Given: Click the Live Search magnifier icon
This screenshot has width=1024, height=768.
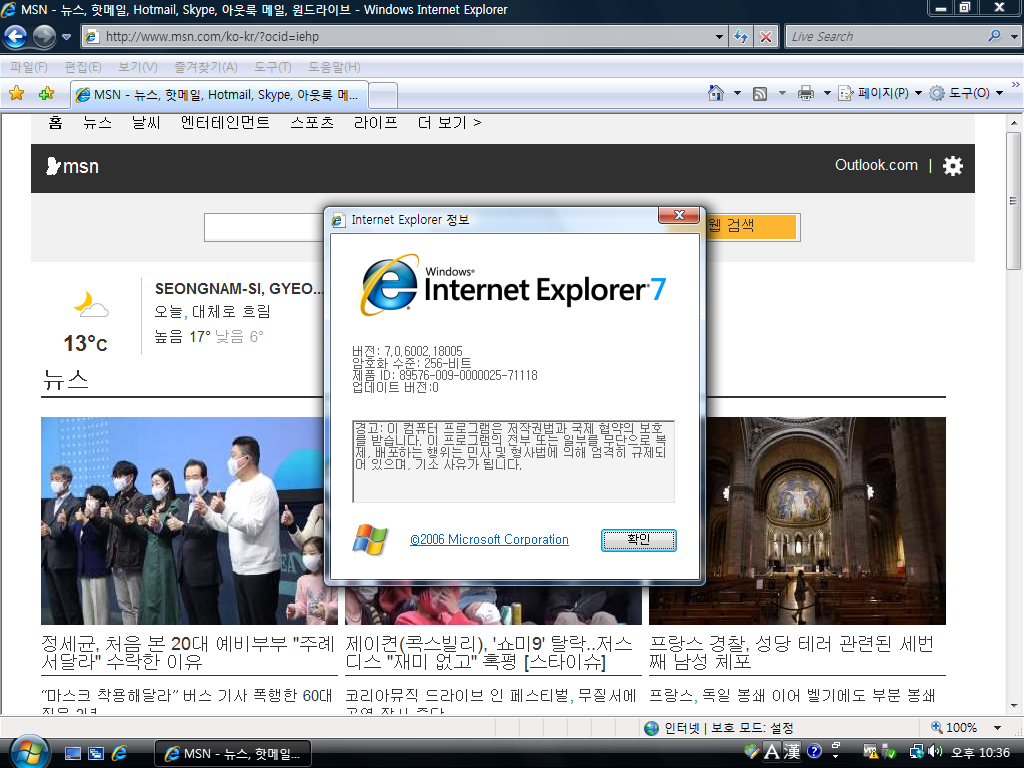Looking at the screenshot, I should click(x=995, y=36).
